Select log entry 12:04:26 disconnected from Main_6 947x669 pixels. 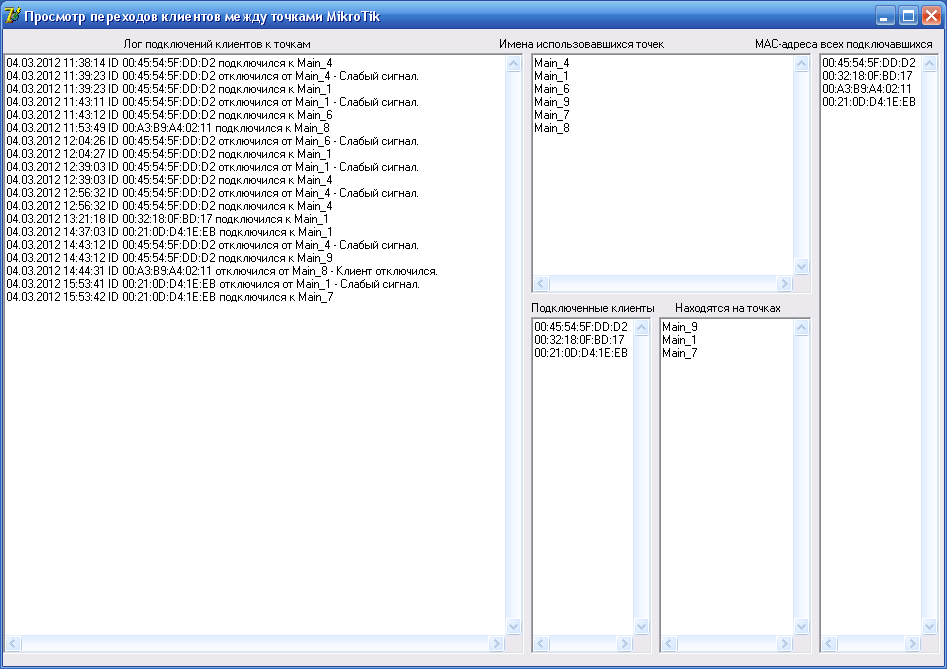[213, 141]
